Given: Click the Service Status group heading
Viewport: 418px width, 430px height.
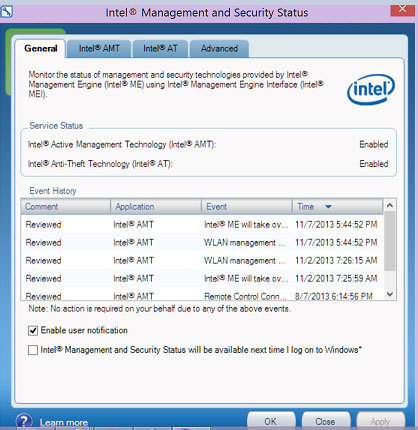Looking at the screenshot, I should coord(56,126).
